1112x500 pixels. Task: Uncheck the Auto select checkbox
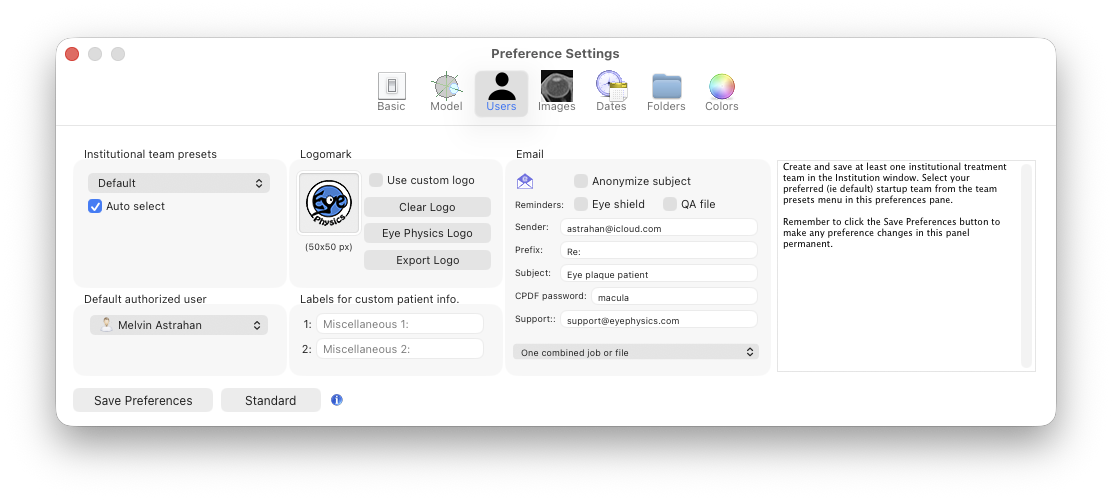[95, 206]
